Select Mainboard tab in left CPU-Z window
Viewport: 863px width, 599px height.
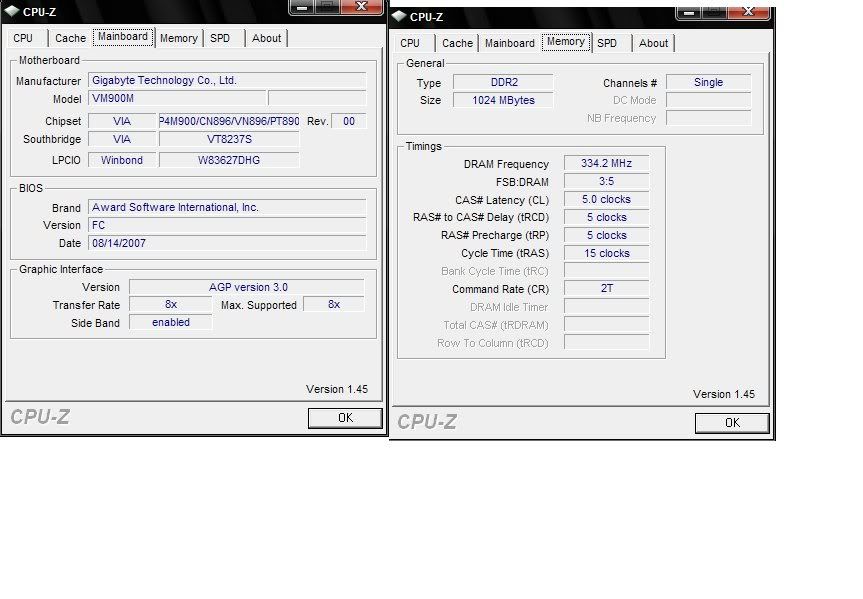point(123,37)
